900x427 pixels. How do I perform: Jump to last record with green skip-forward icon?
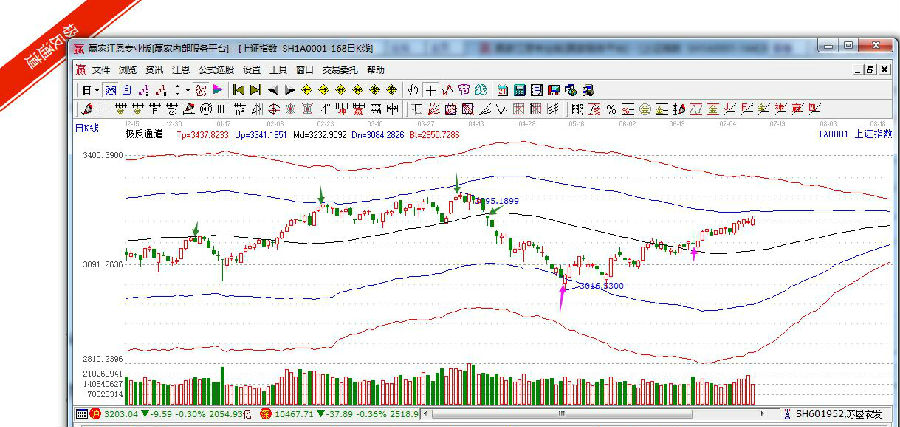pyautogui.click(x=256, y=90)
